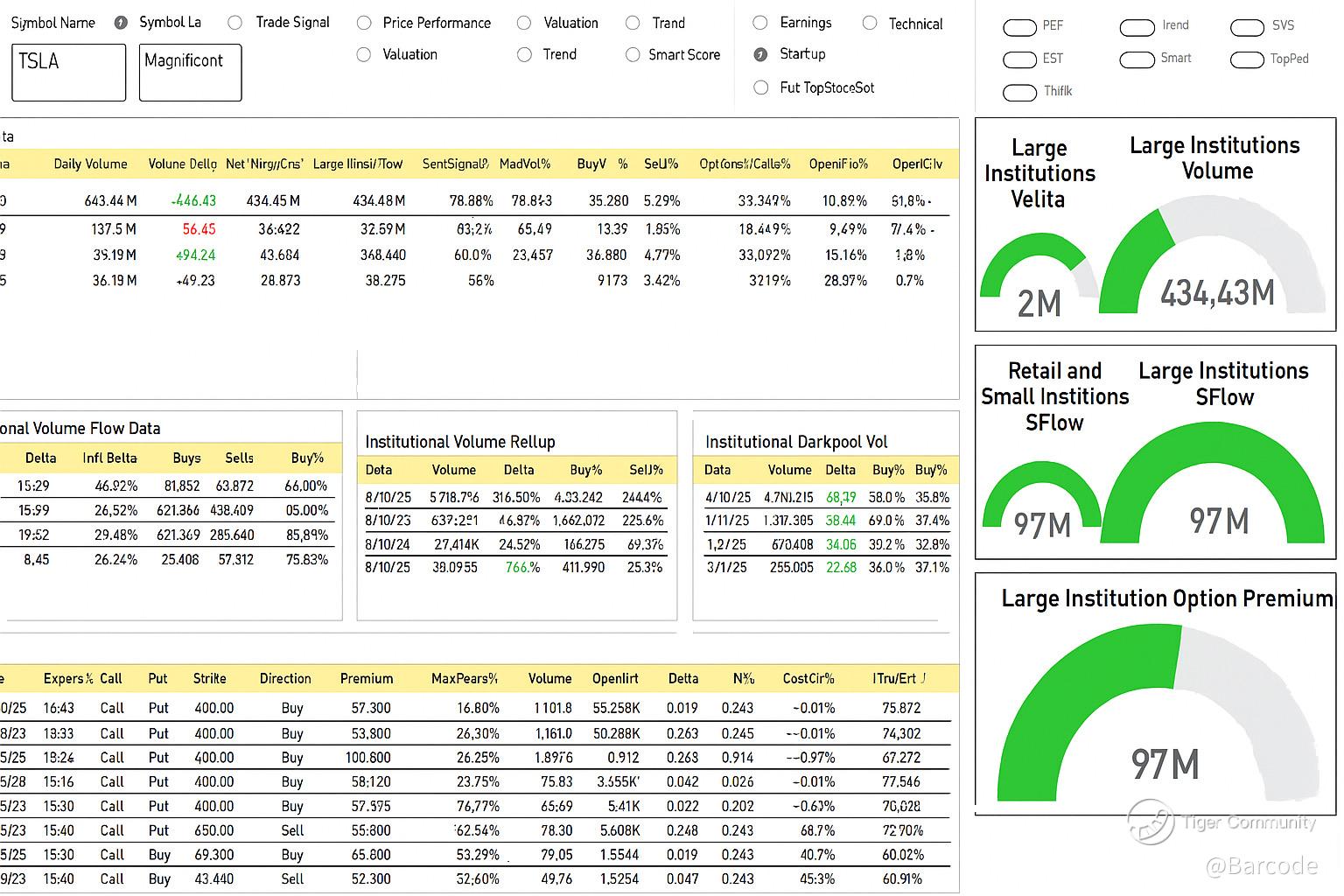Sort by the Daily Volume column header
This screenshot has width=1344, height=896.
tap(90, 164)
